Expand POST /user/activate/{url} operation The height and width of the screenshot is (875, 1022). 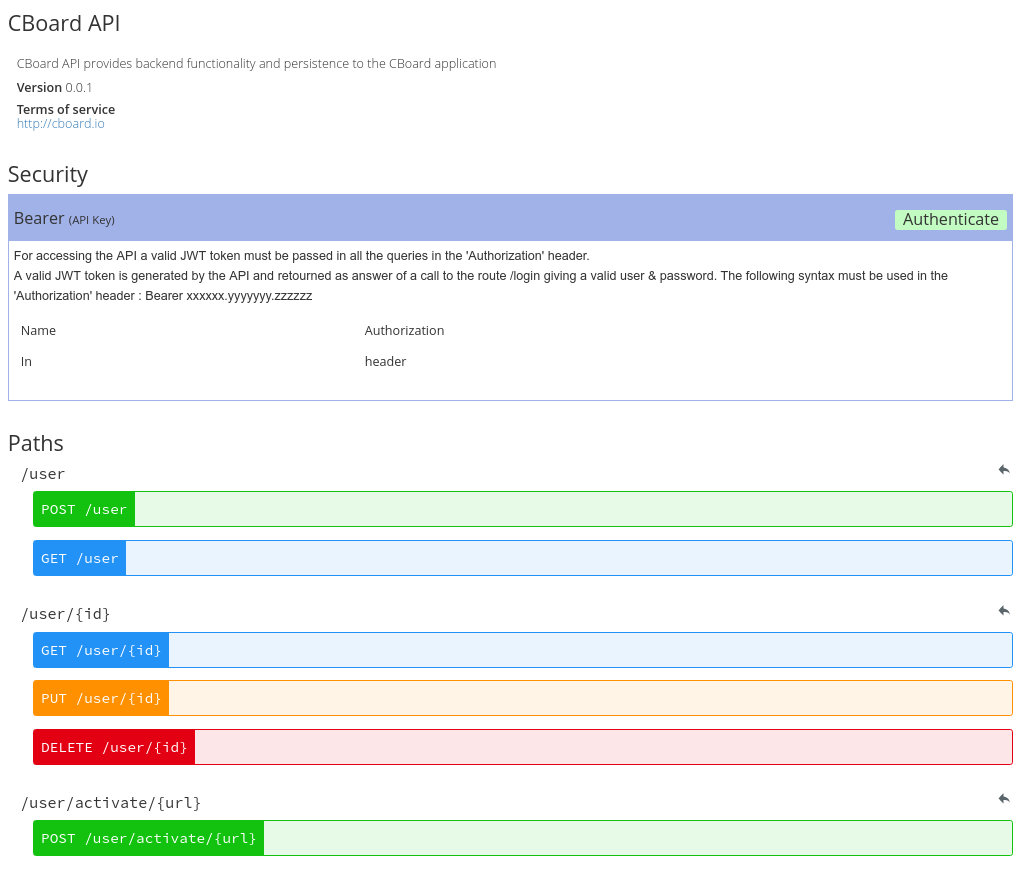pos(523,838)
